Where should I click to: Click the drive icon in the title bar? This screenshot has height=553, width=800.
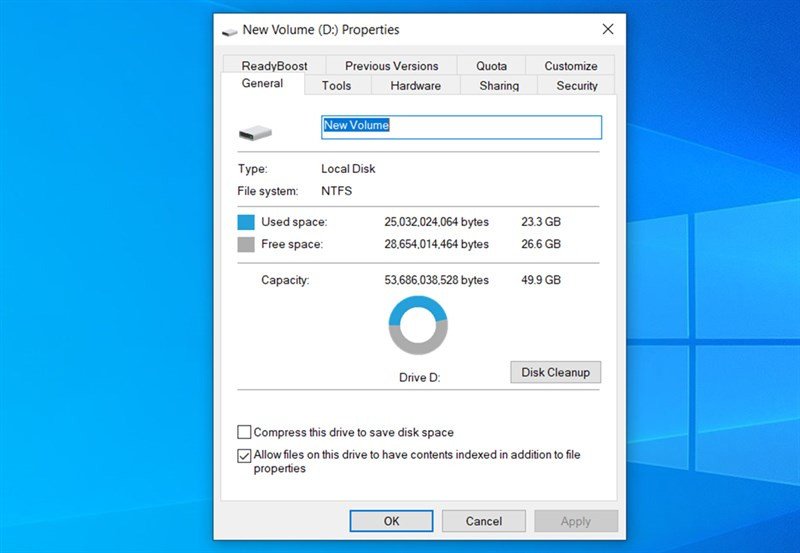(x=230, y=31)
